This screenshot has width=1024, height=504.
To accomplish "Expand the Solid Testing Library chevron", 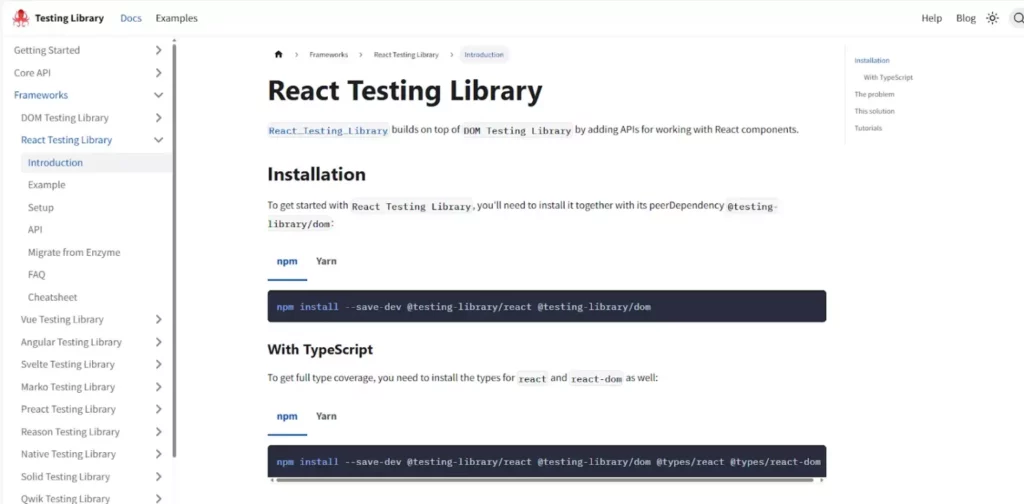I will (159, 477).
